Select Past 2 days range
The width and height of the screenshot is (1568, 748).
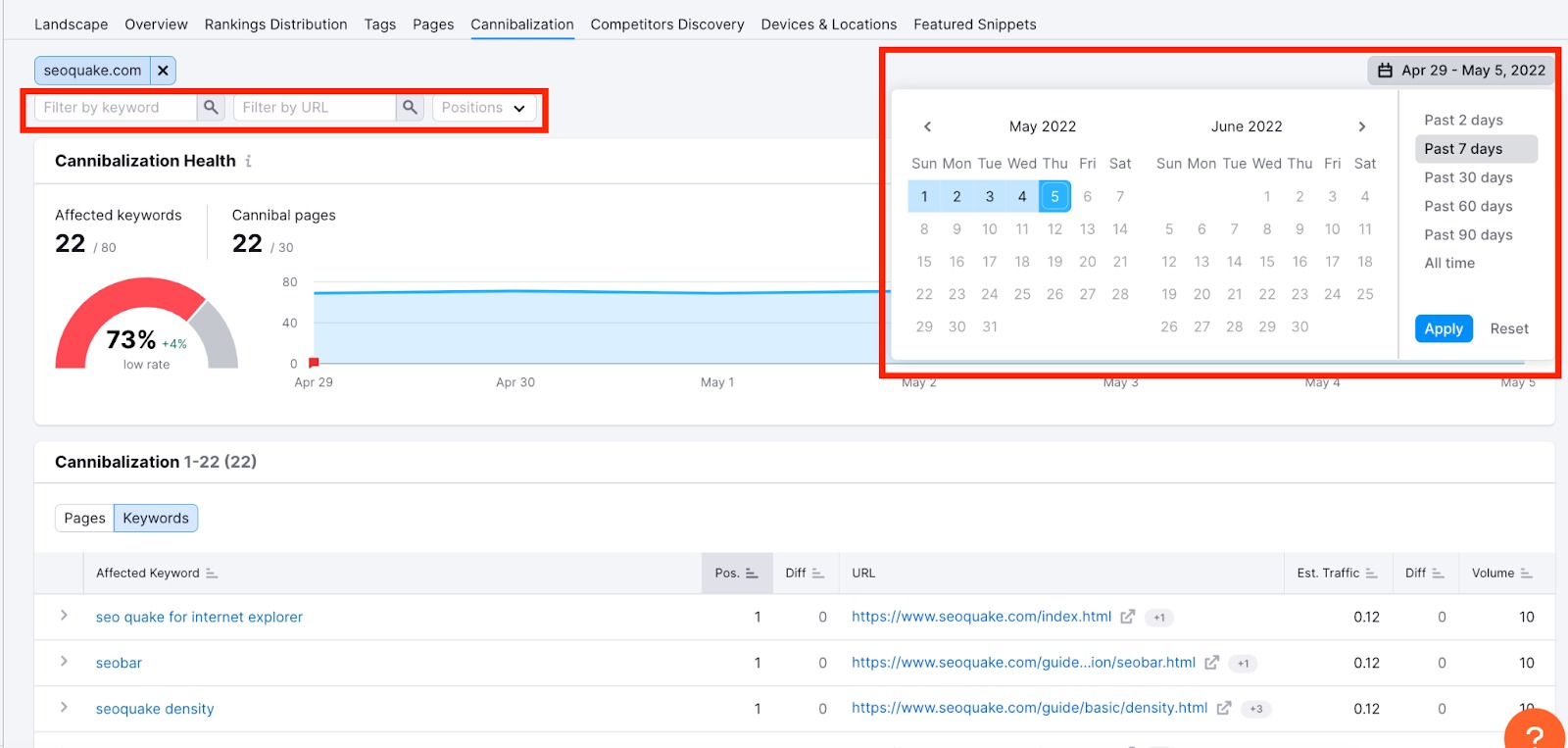[1463, 121]
